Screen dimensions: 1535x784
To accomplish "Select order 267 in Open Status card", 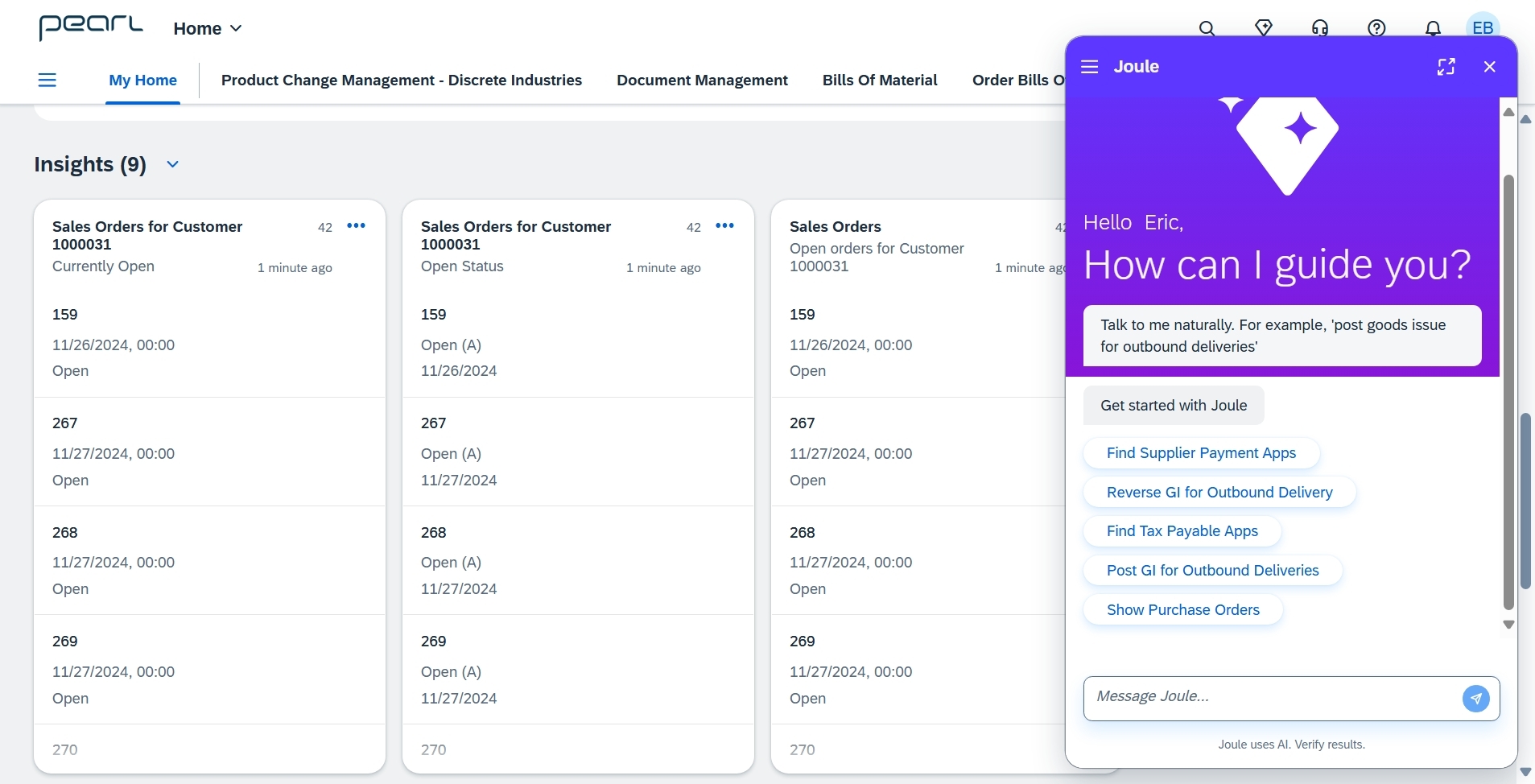I will pyautogui.click(x=578, y=452).
